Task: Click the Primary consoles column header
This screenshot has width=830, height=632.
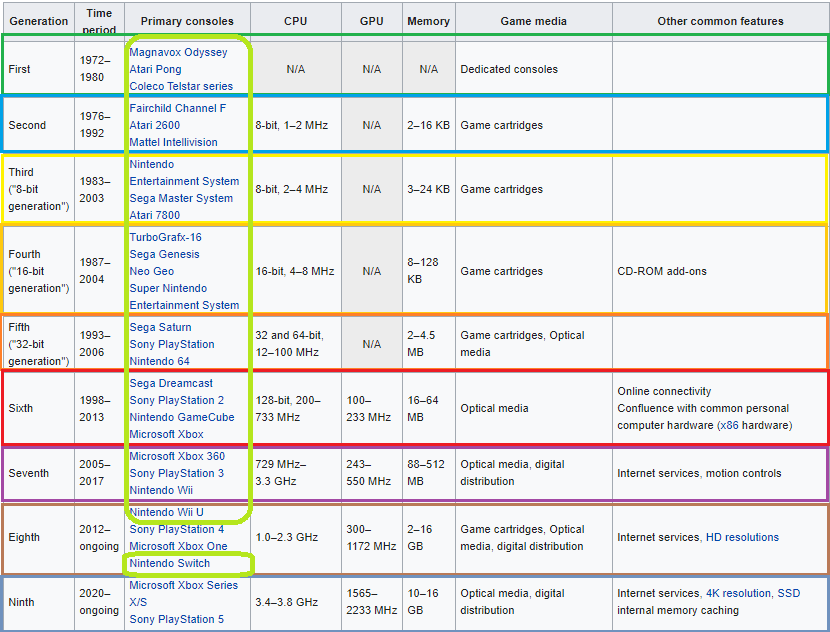Action: click(187, 21)
